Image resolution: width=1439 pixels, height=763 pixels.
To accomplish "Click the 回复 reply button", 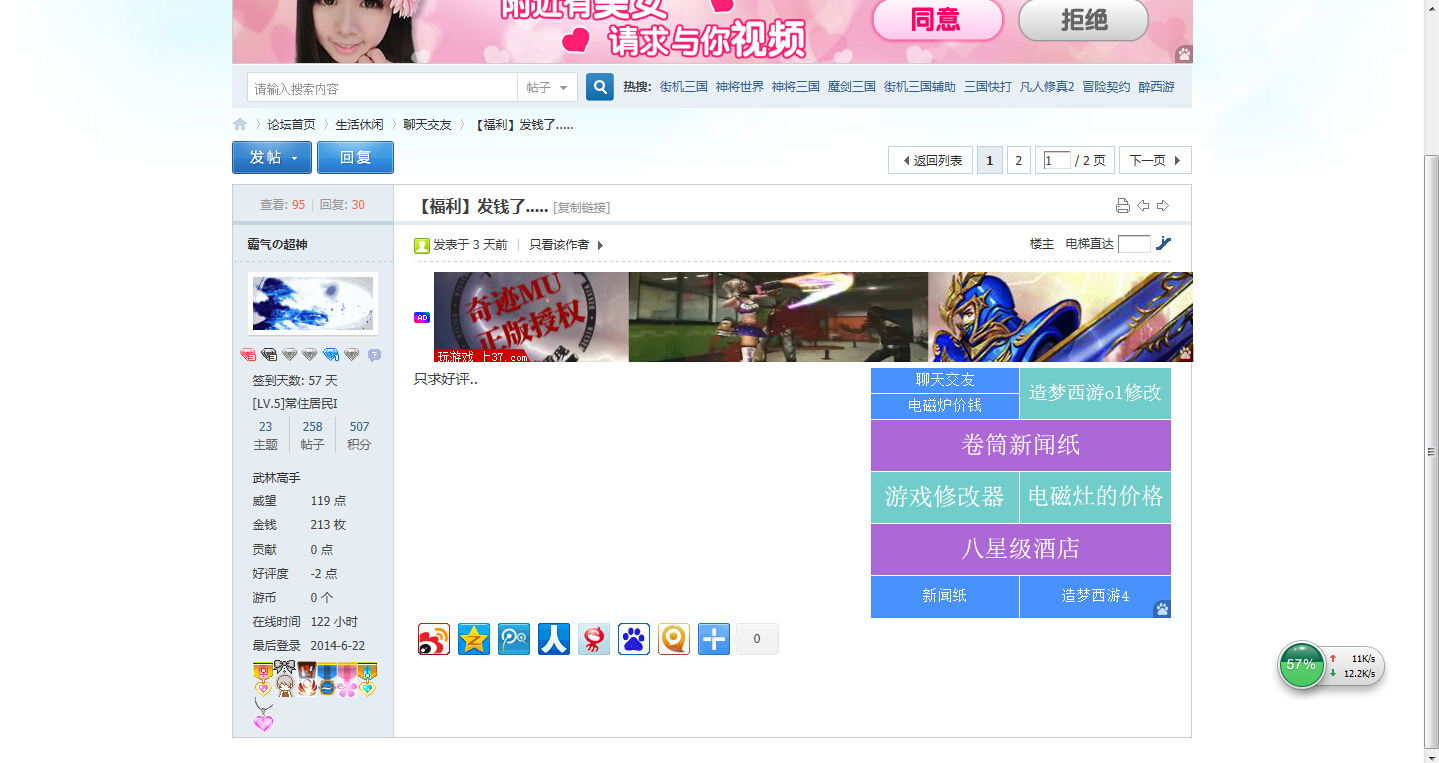I will pos(355,158).
